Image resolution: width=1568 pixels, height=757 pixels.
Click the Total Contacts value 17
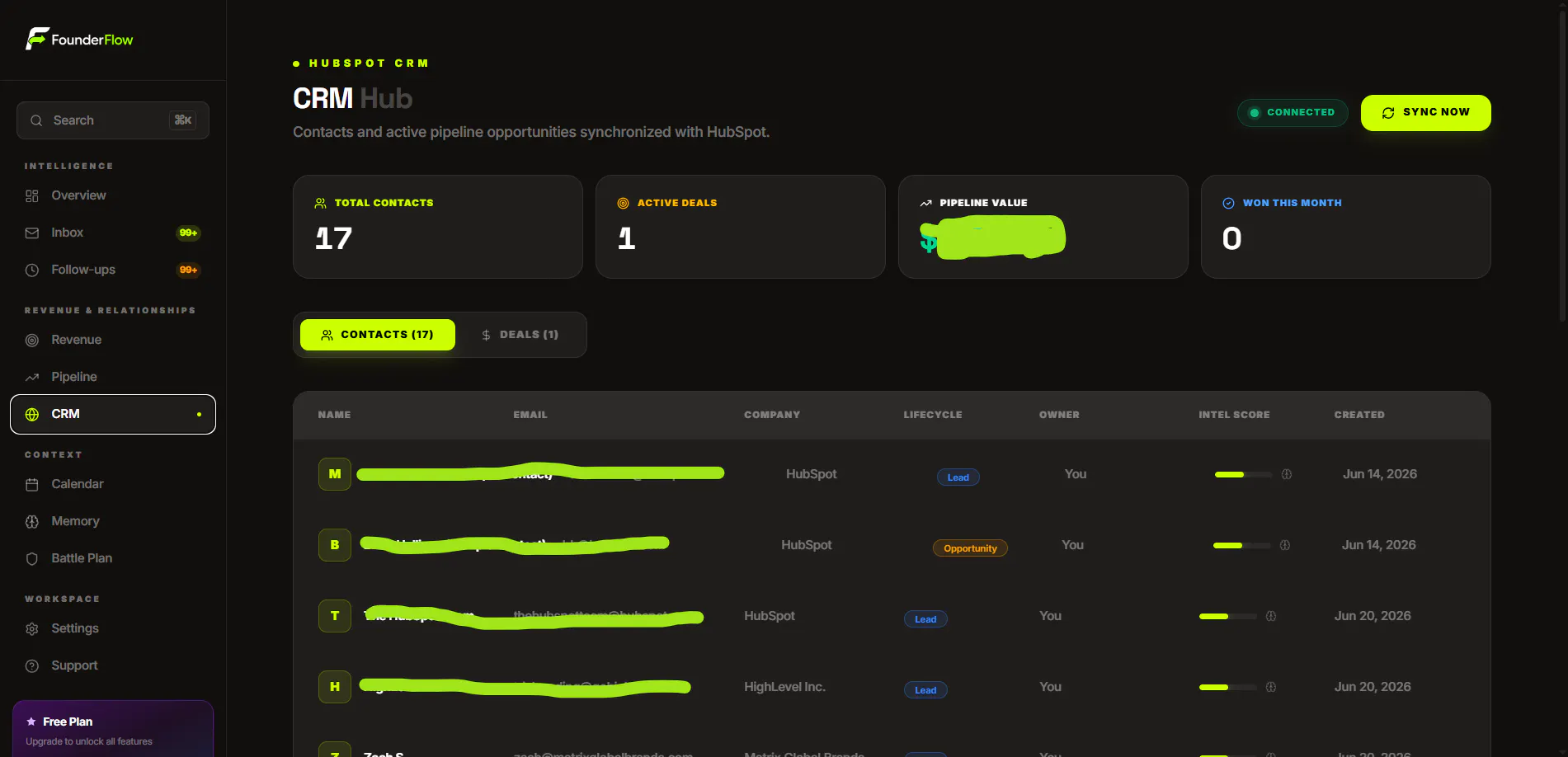pyautogui.click(x=333, y=239)
